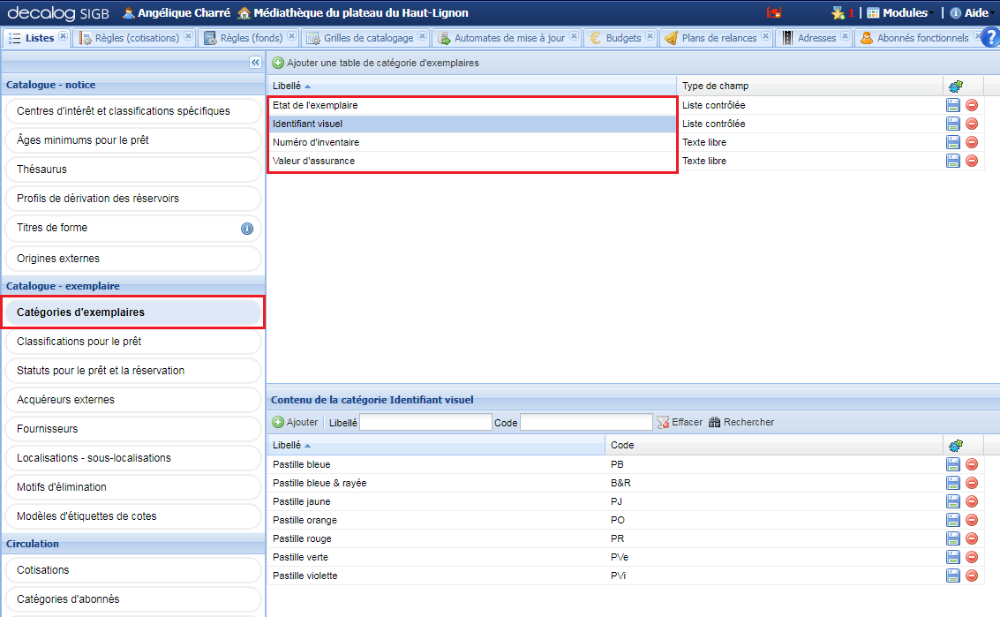The width and height of the screenshot is (1000, 617).
Task: Click the red notification icon in header
Action: [773, 13]
